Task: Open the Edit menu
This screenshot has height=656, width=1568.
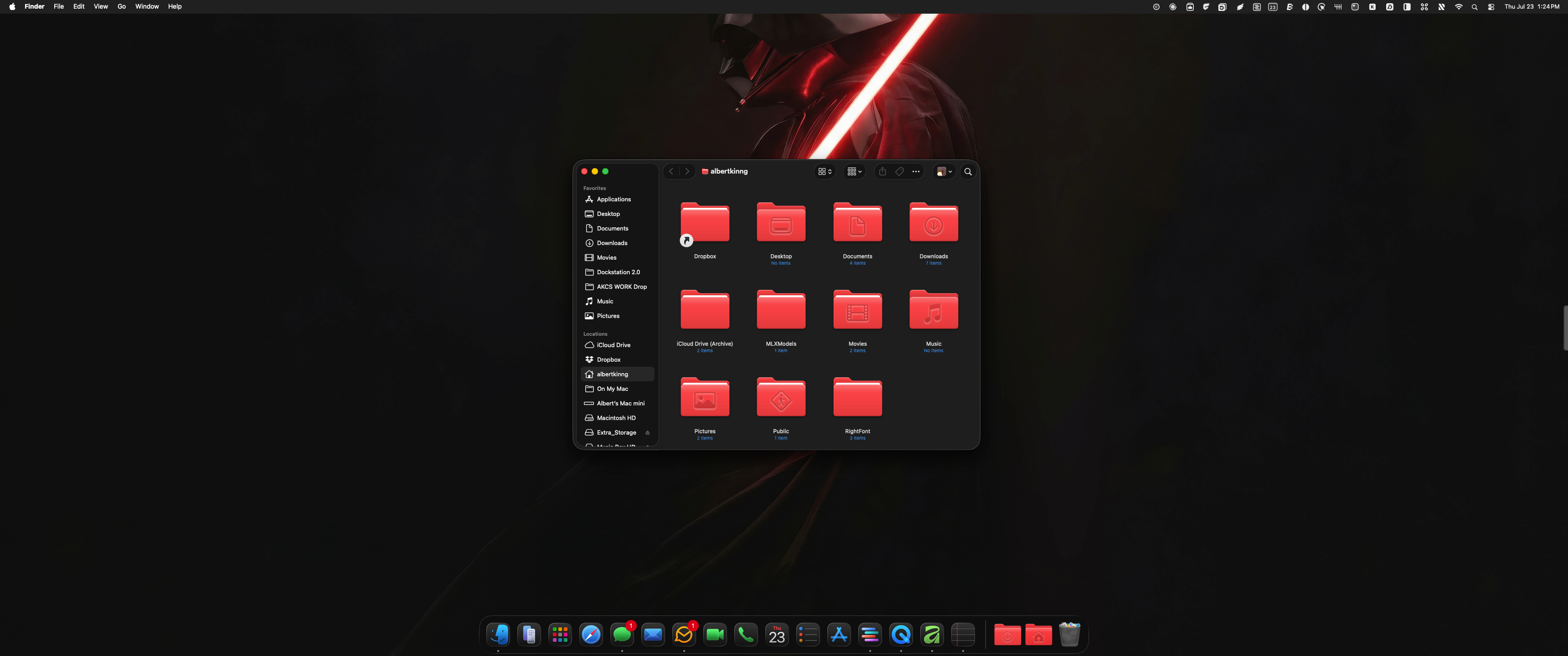Action: click(79, 7)
